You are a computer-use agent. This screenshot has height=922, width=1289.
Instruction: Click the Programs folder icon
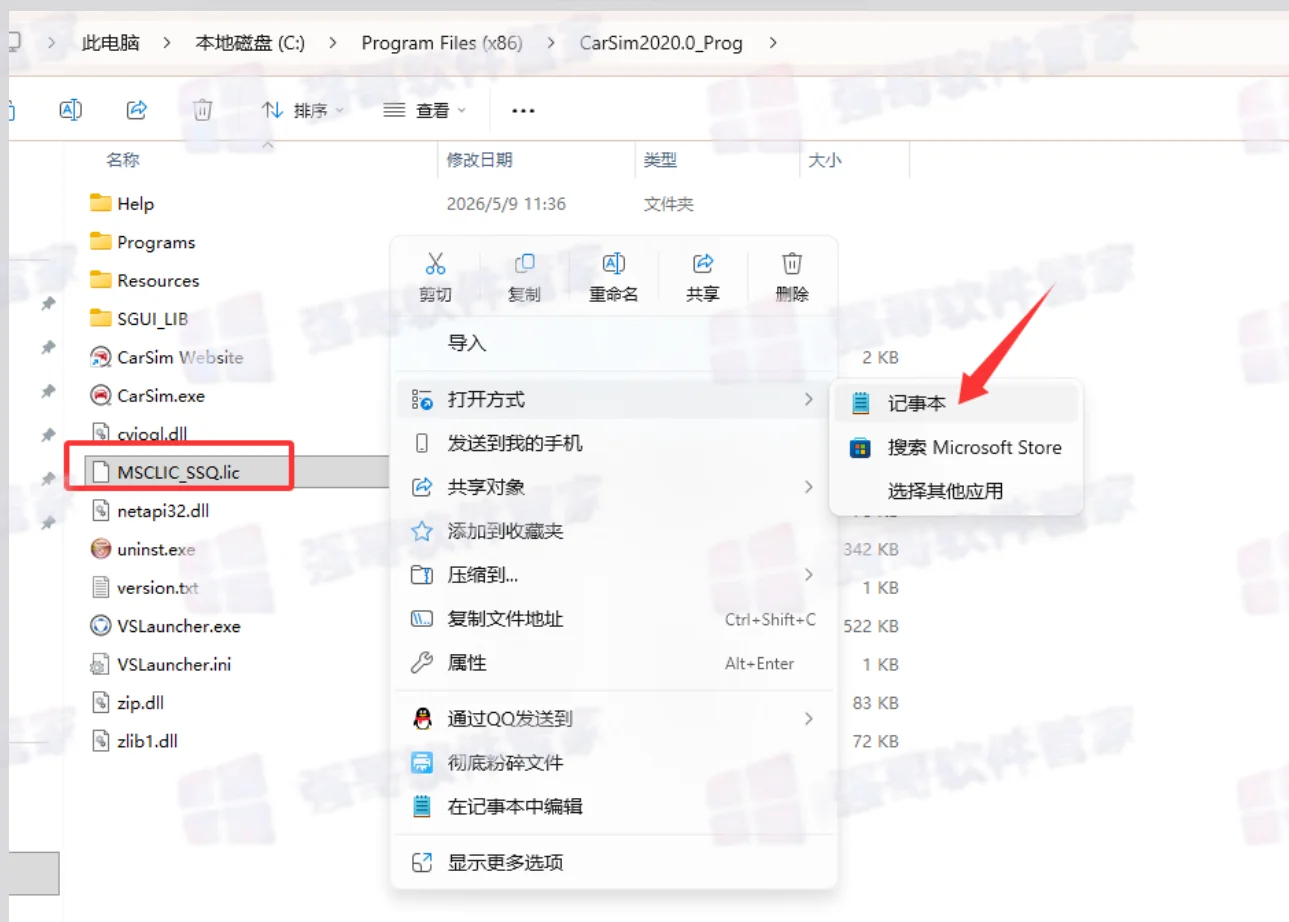[100, 242]
